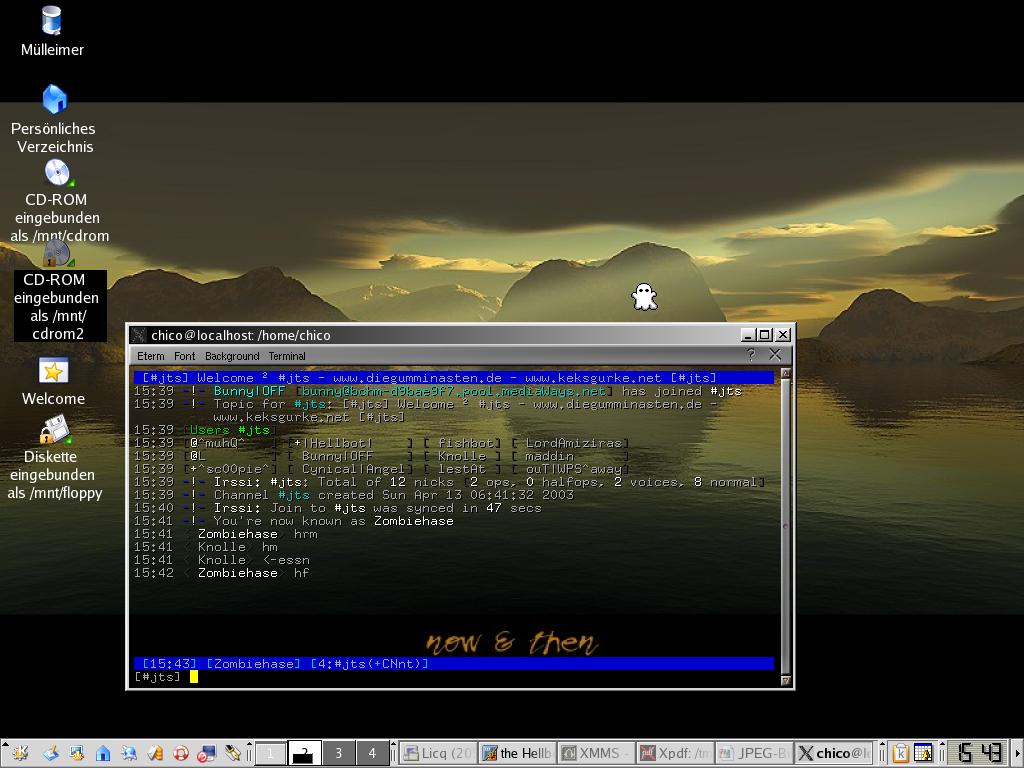This screenshot has height=768, width=1024.
Task: Click the Eterm scrollbar down arrow
Action: coord(786,680)
